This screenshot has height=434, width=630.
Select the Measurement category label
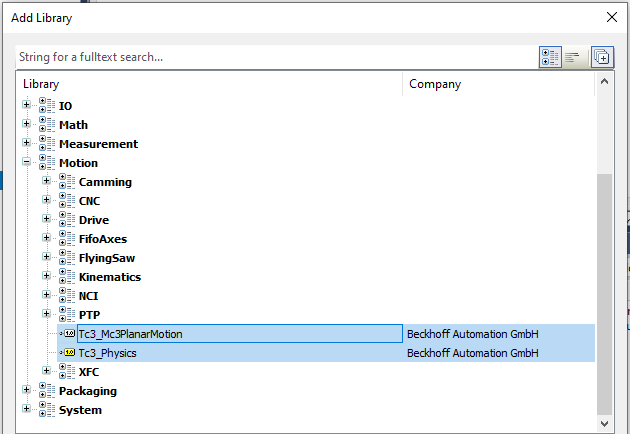pyautogui.click(x=98, y=144)
